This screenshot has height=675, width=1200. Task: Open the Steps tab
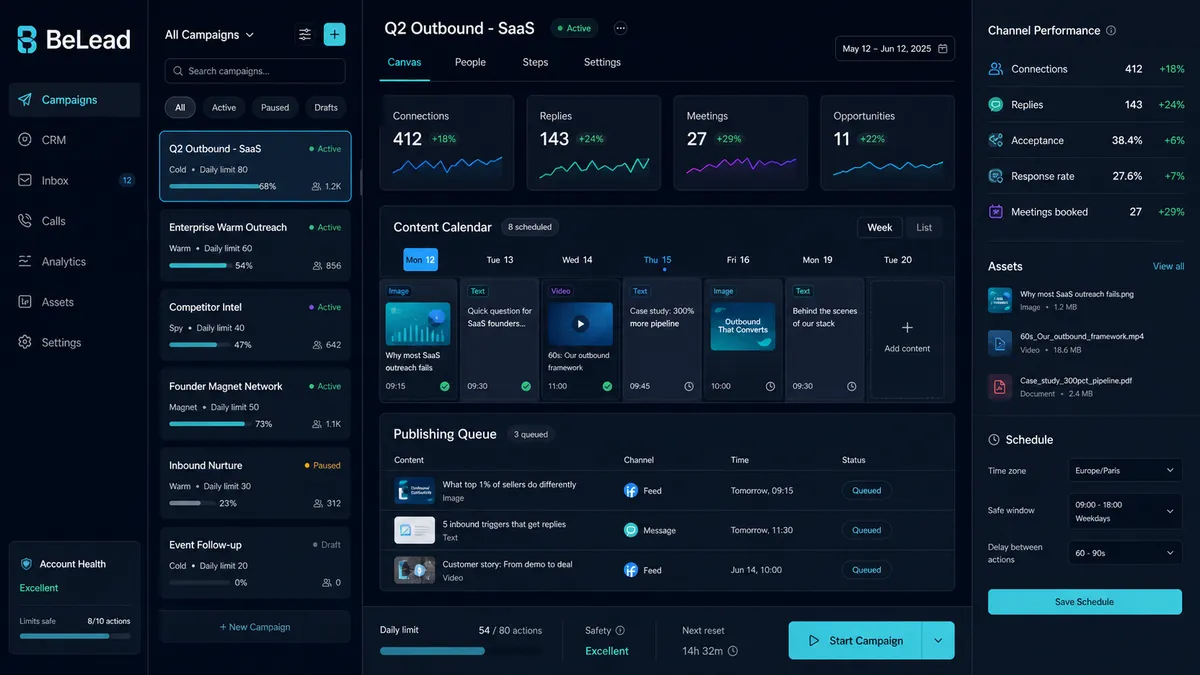click(x=535, y=62)
